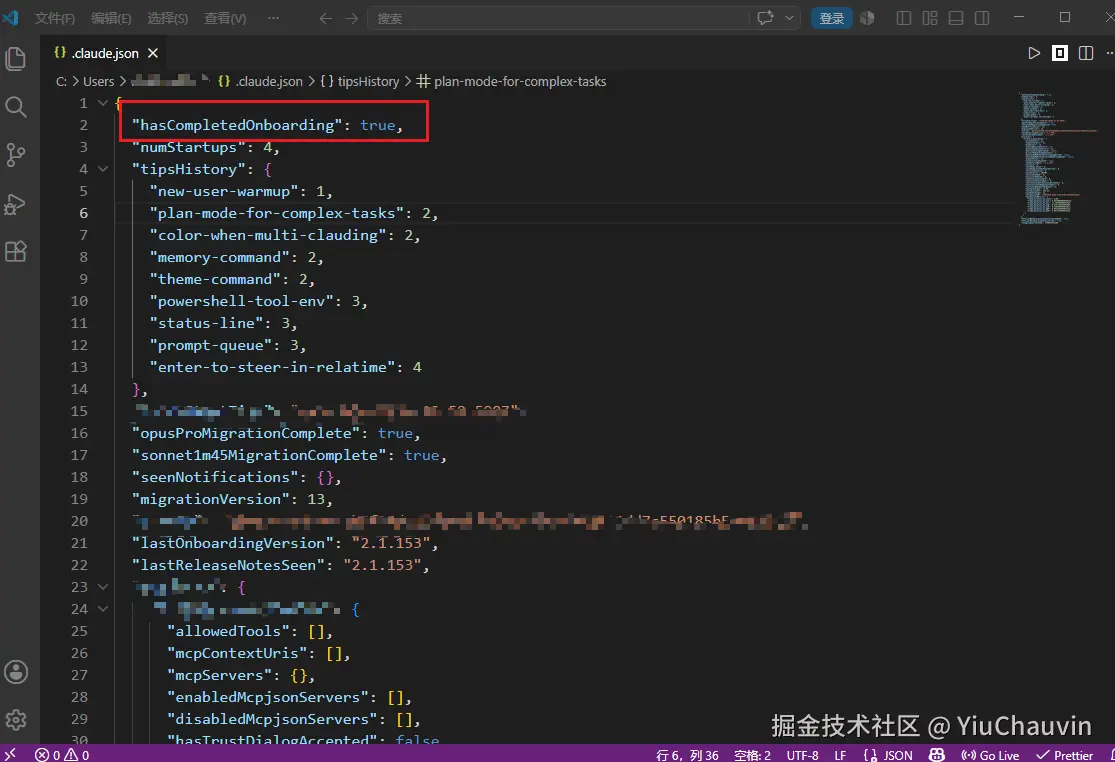The width and height of the screenshot is (1115, 762).
Task: Open the Accounts menu icon
Action: (16, 672)
